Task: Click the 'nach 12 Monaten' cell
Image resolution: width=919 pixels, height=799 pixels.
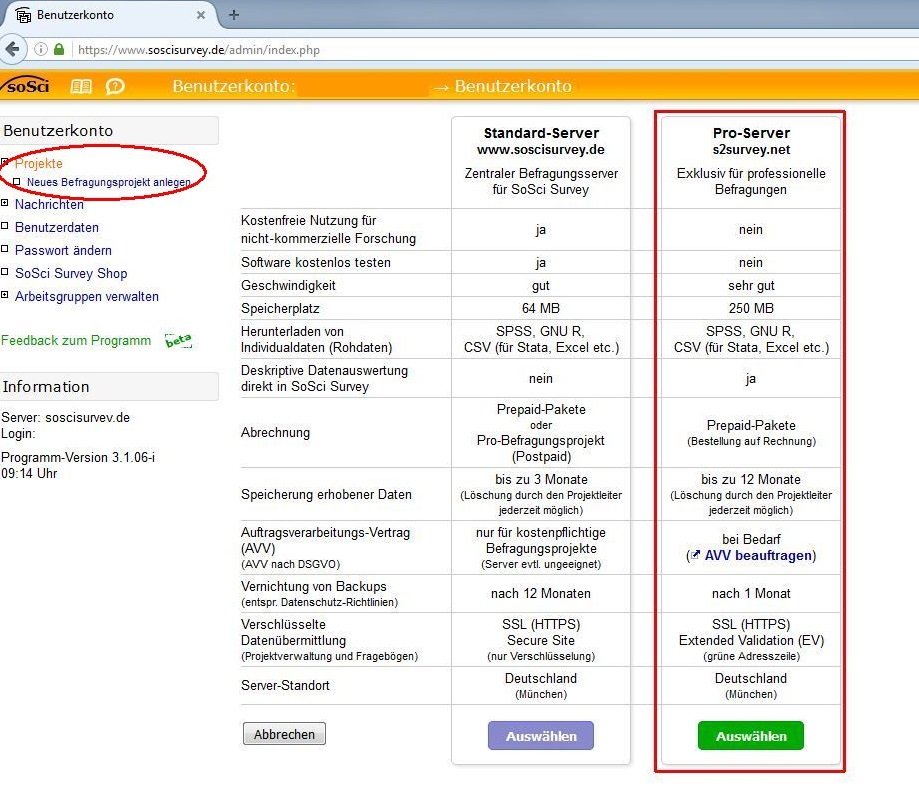Action: click(541, 594)
